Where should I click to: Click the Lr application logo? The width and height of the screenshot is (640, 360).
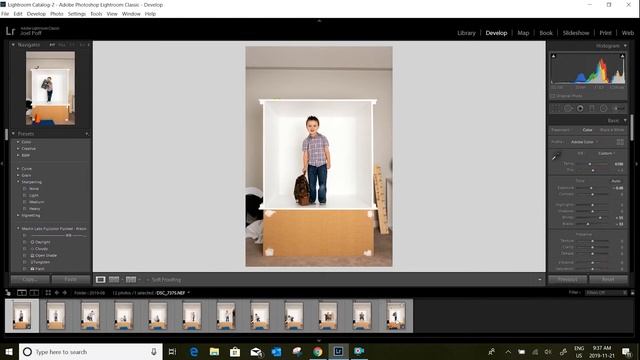11,31
